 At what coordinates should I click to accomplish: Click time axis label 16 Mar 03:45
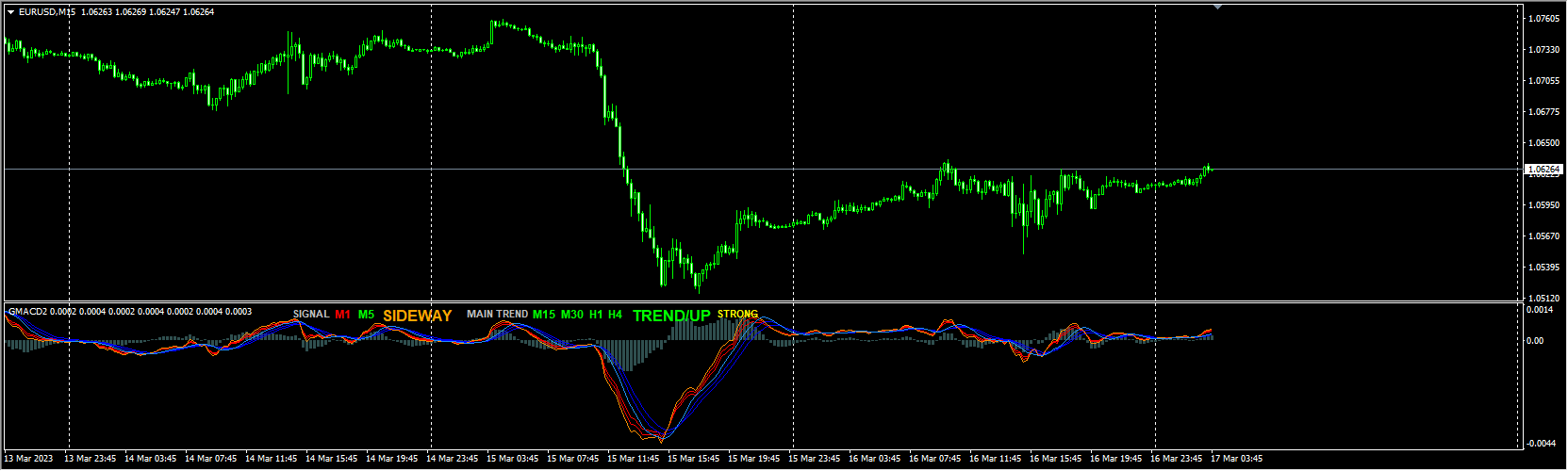[x=875, y=460]
